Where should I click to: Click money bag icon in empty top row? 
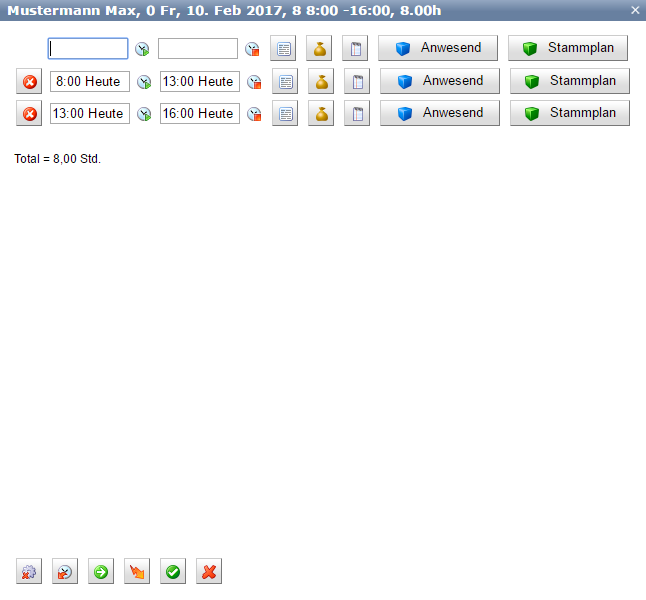click(319, 49)
